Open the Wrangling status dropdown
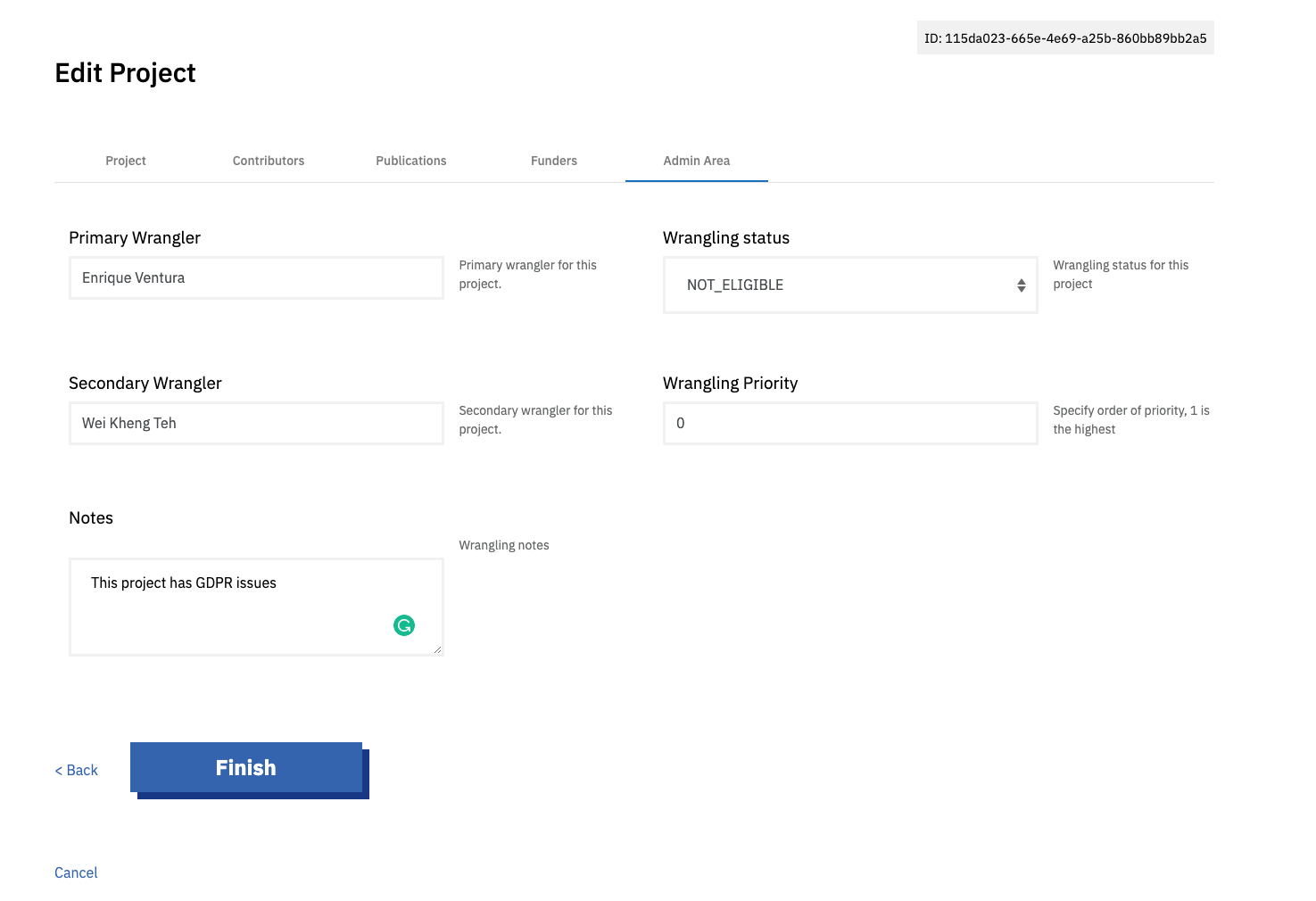The image size is (1316, 901). (x=848, y=285)
